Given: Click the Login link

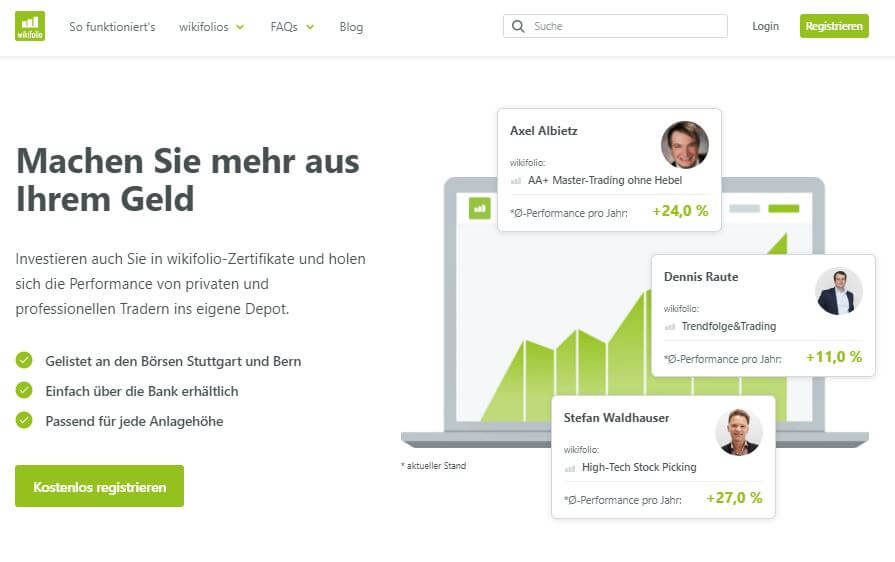Looking at the screenshot, I should pyautogui.click(x=765, y=26).
